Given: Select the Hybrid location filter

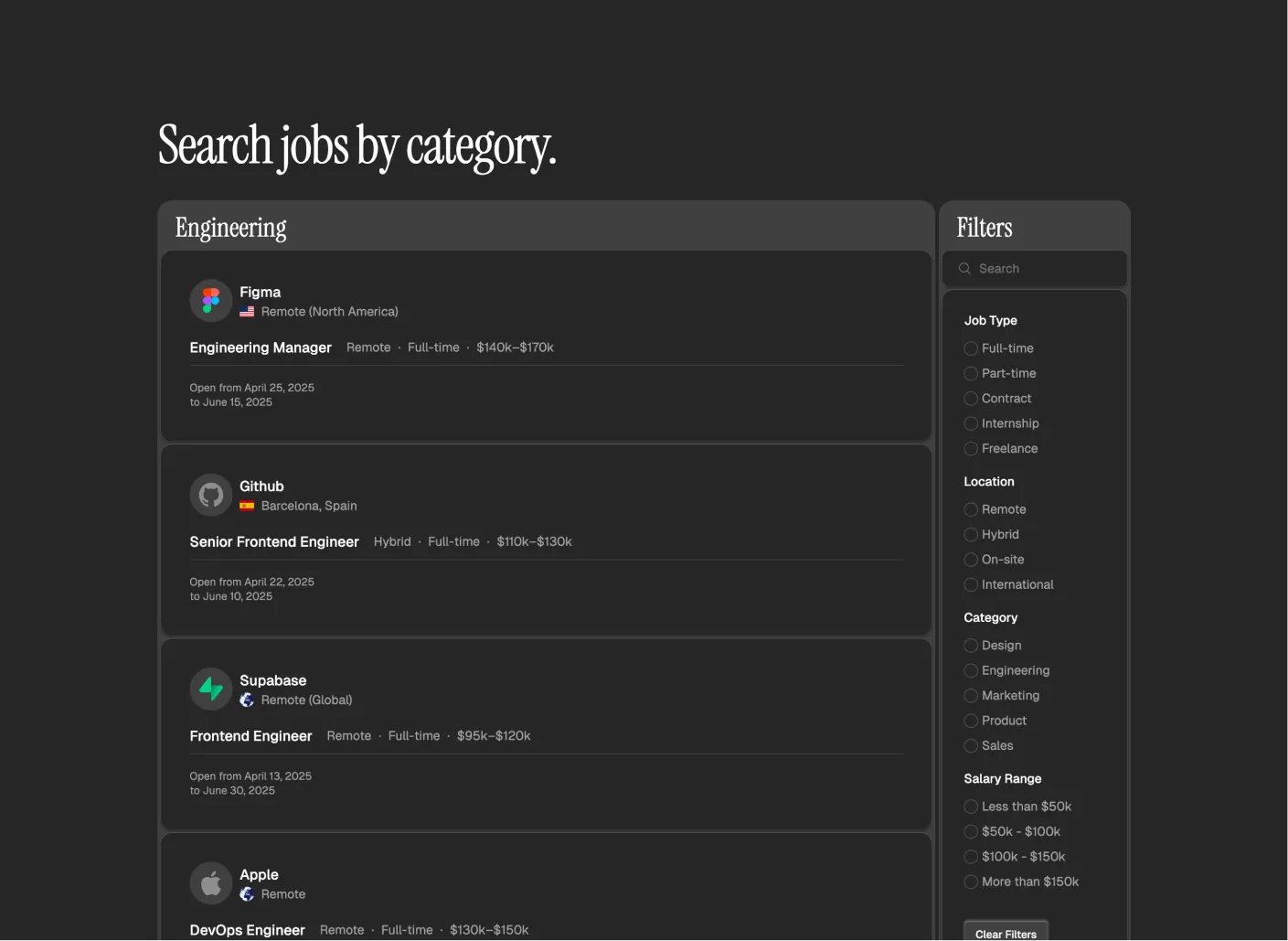Looking at the screenshot, I should [971, 534].
